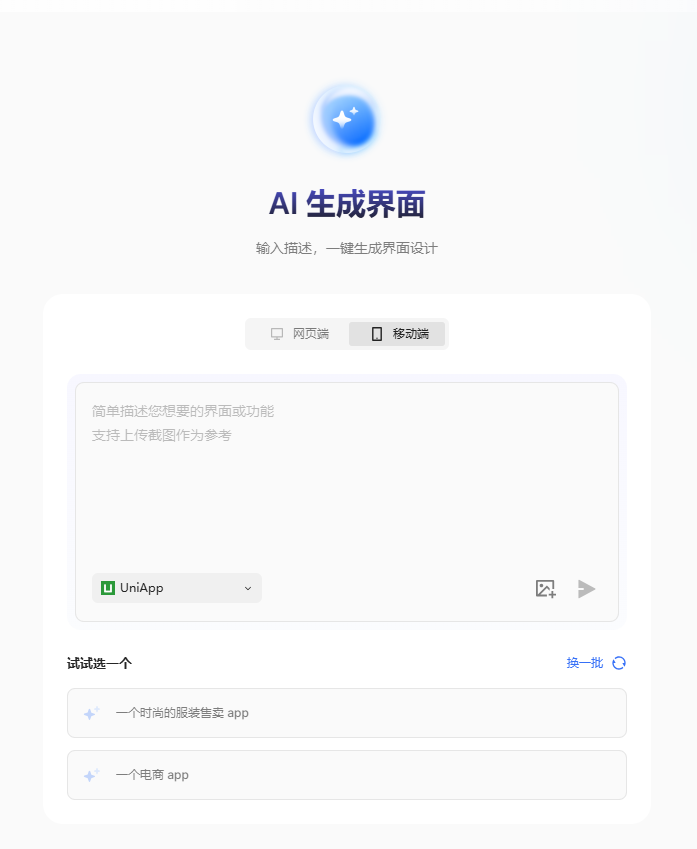The height and width of the screenshot is (849, 697).
Task: Click the monitor icon in 网页端 tab
Action: pyautogui.click(x=277, y=334)
